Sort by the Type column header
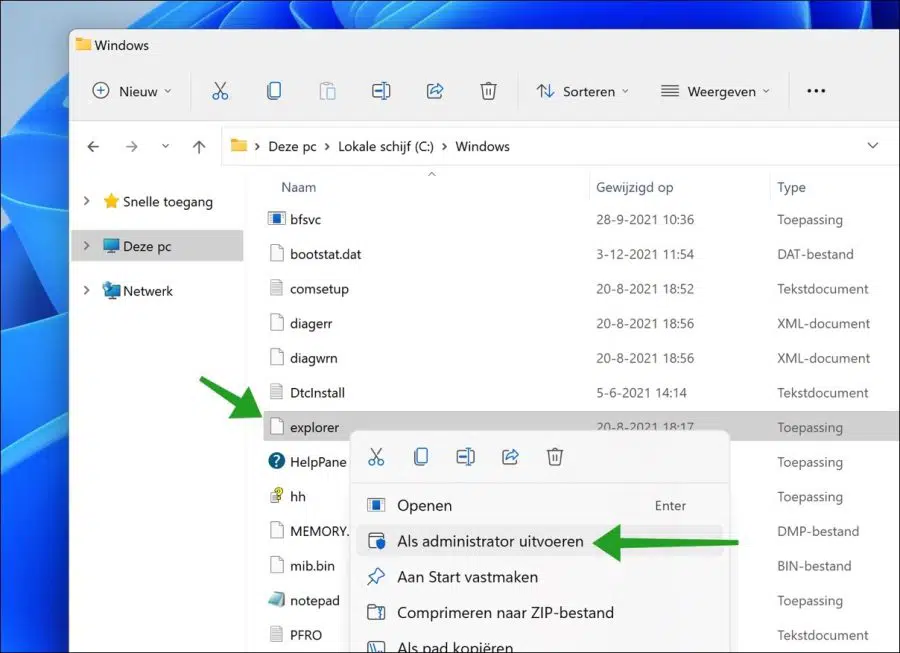 (791, 187)
